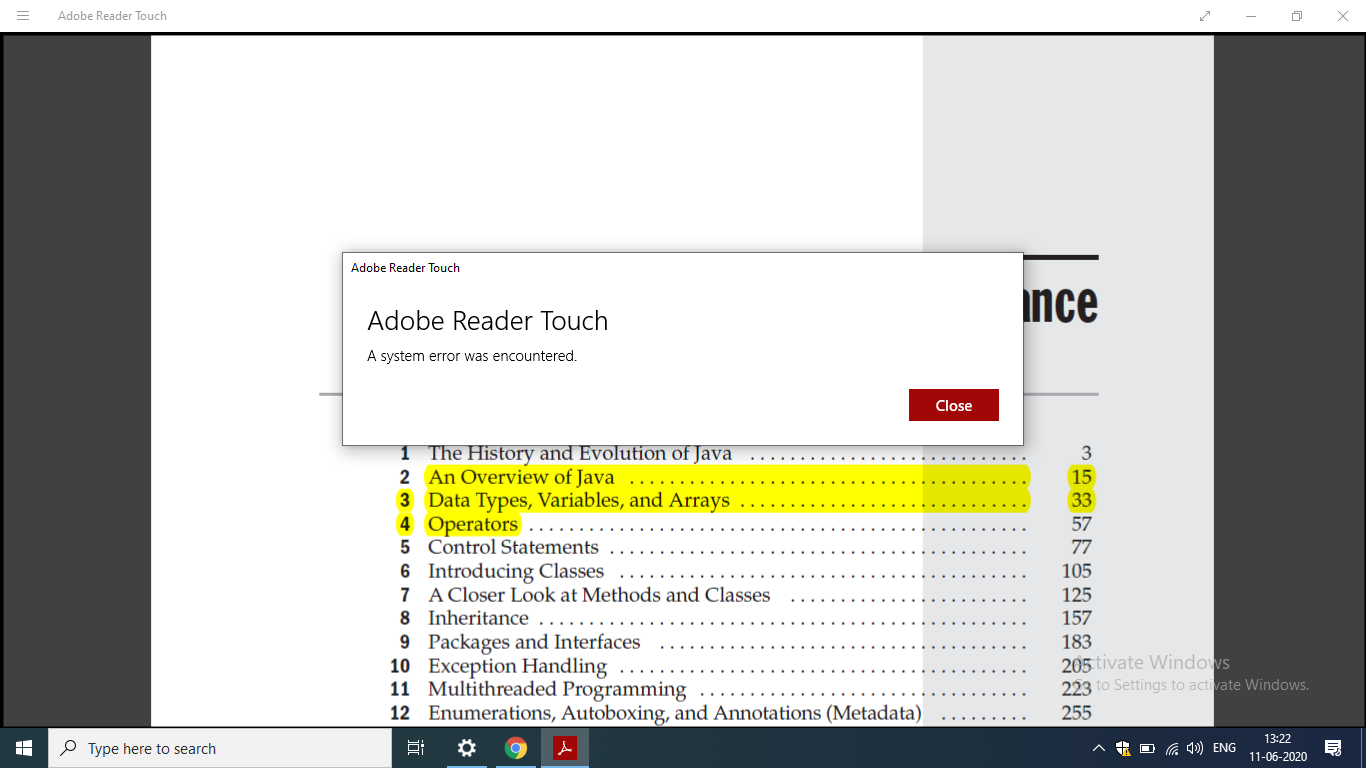The width and height of the screenshot is (1366, 768).
Task: Close the system error dialog
Action: point(952,405)
